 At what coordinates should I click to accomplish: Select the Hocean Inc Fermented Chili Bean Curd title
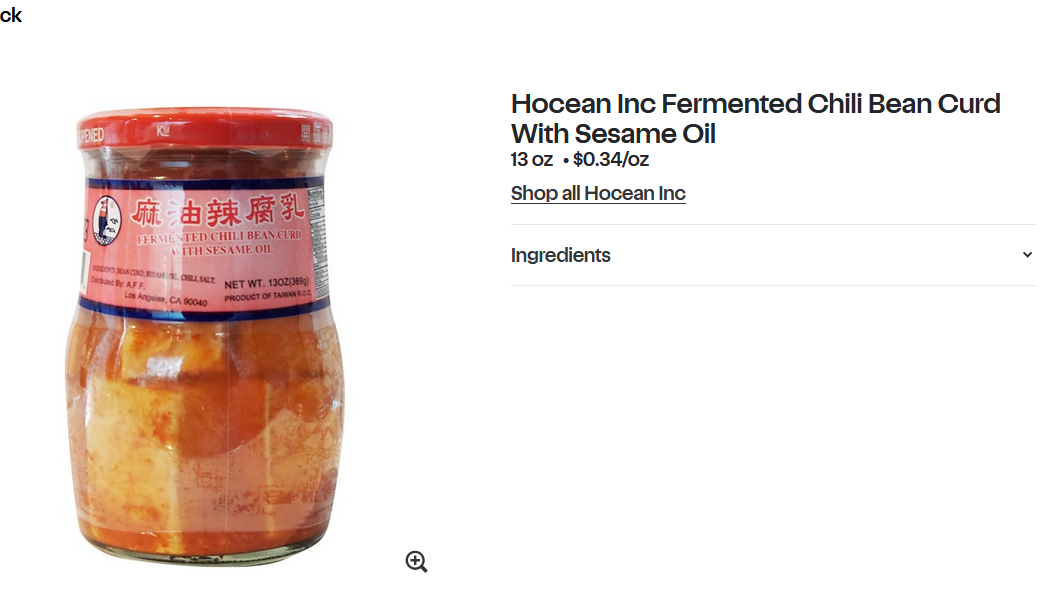pyautogui.click(x=755, y=118)
